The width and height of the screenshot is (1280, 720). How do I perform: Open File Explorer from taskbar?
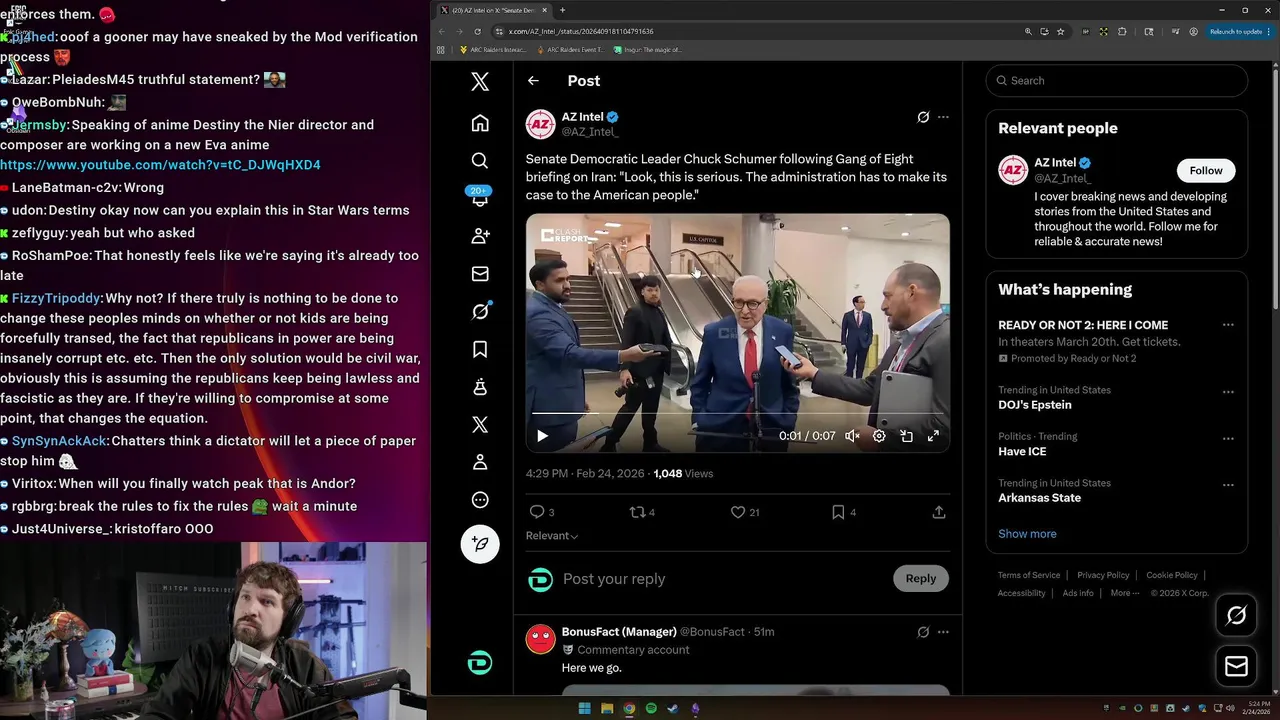(607, 709)
